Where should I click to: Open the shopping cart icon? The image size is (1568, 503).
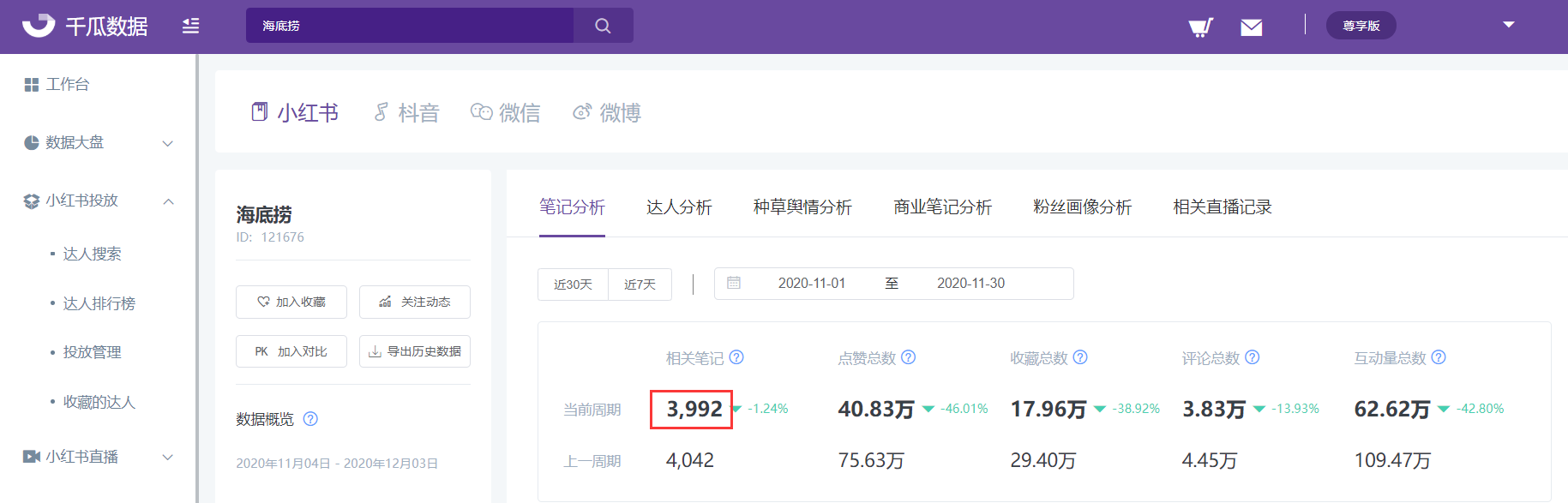coord(1200,27)
